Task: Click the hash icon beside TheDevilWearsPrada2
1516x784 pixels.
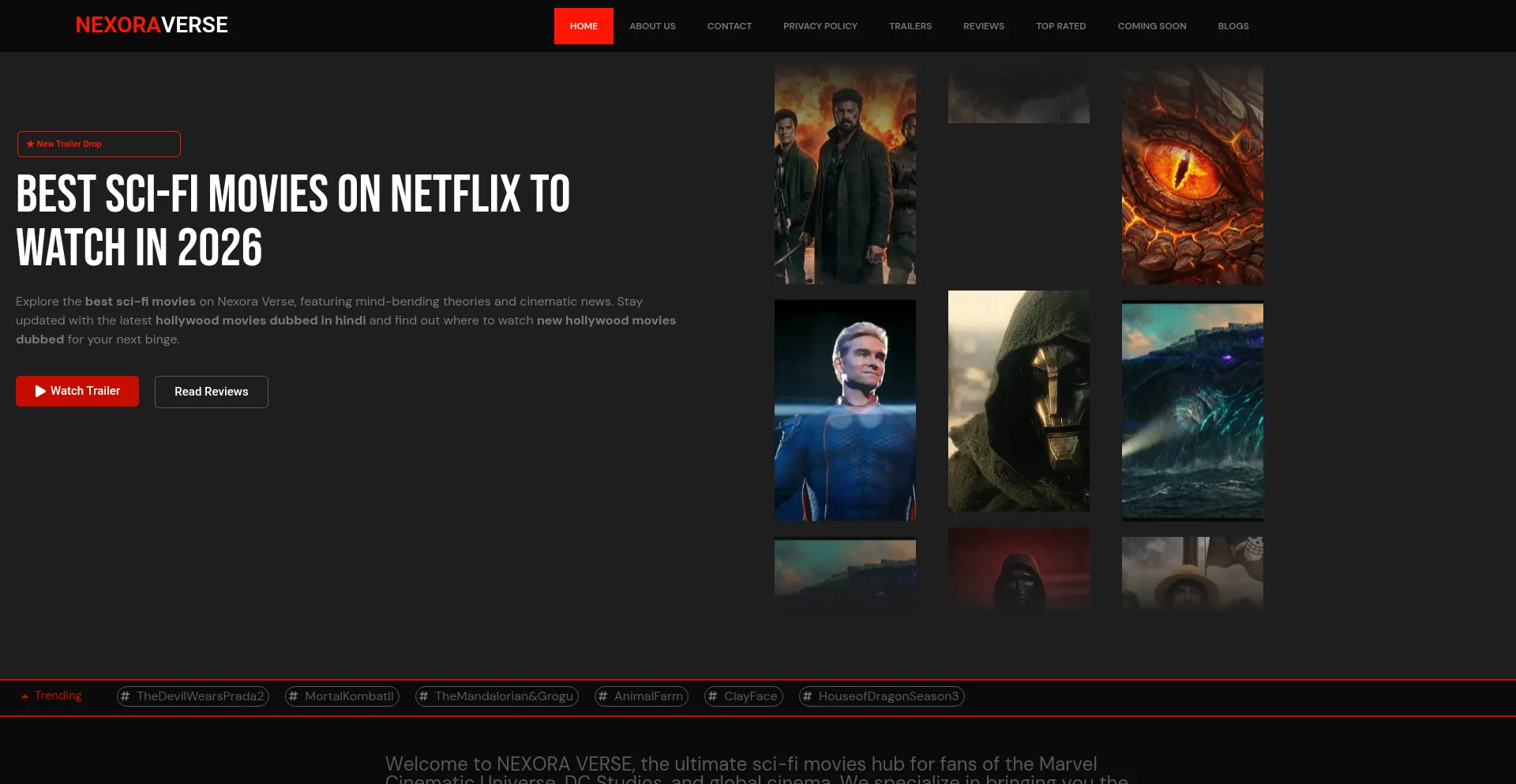Action: [x=126, y=696]
